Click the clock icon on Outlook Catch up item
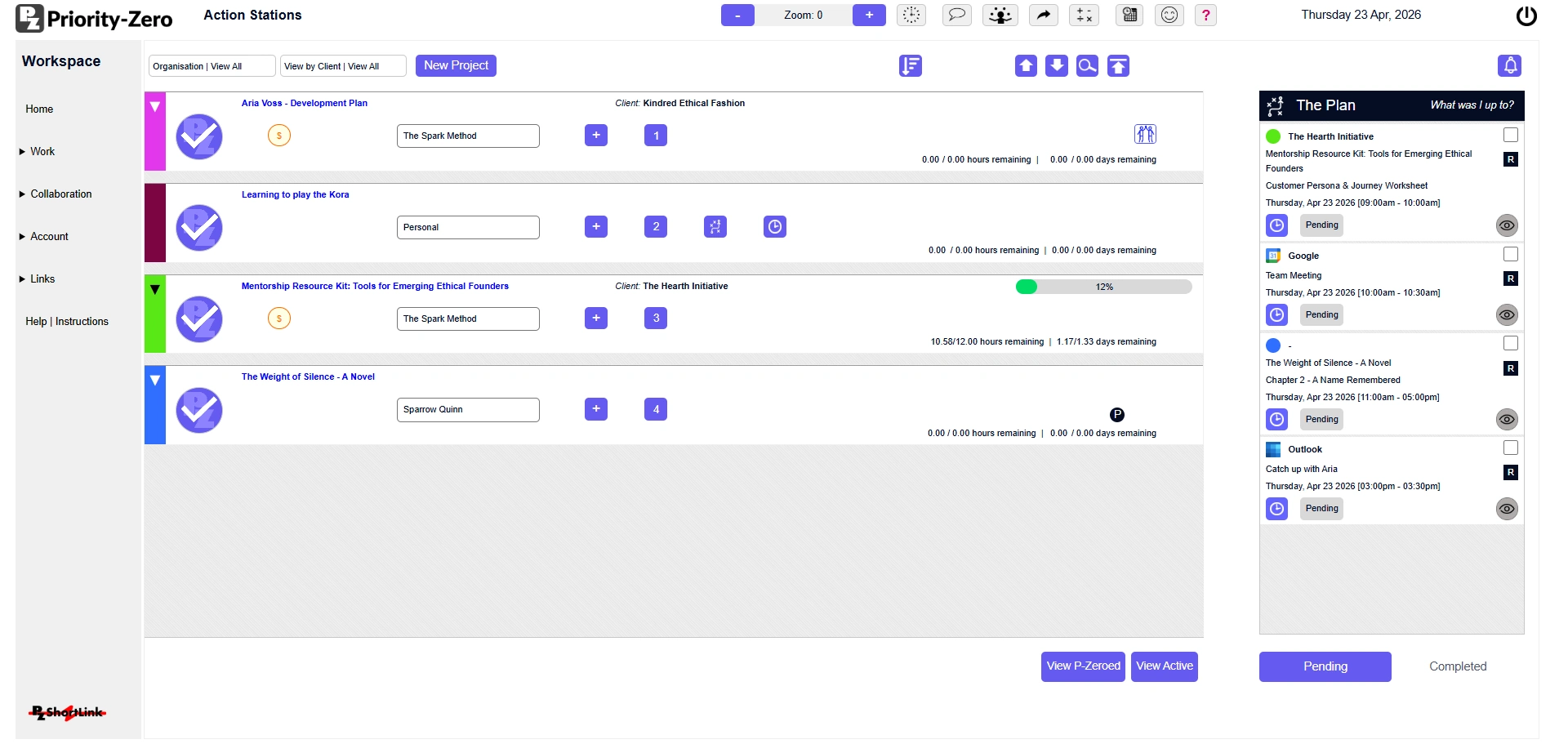Viewport: 1568px width, 744px height. click(x=1277, y=509)
